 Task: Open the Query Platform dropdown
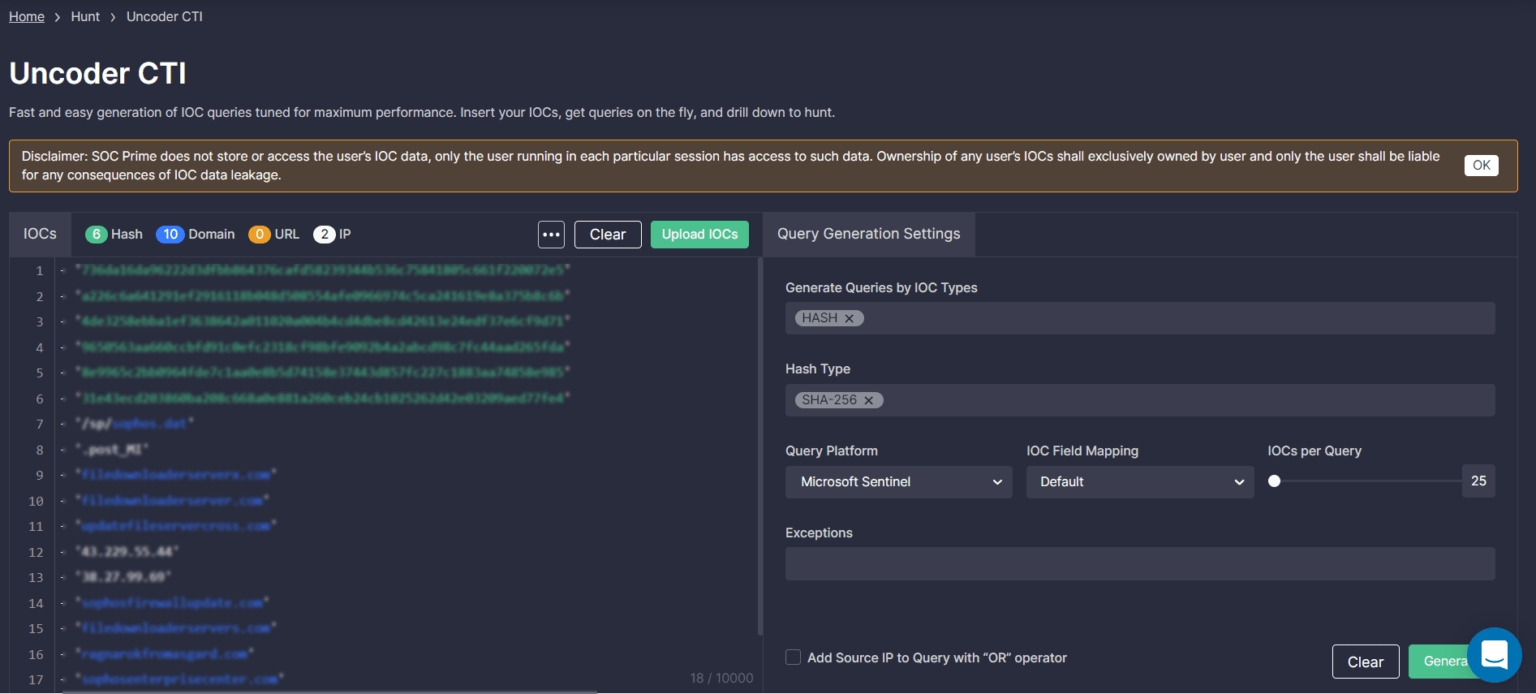[x=897, y=482]
